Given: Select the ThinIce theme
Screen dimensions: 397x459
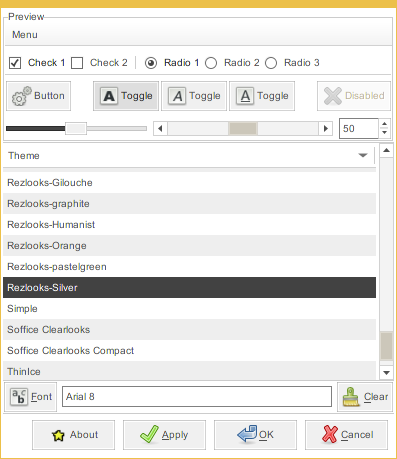Looking at the screenshot, I should tap(189, 371).
